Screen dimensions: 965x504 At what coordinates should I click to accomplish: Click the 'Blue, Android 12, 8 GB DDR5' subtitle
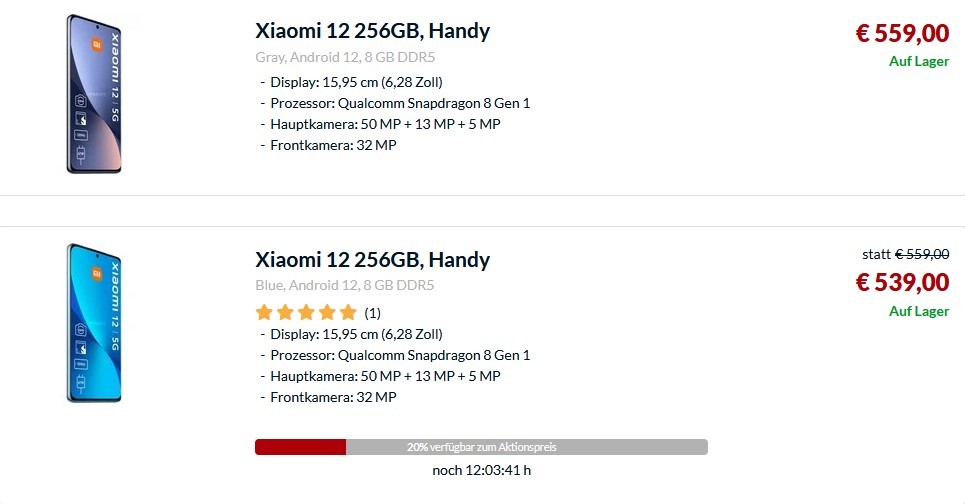click(x=345, y=286)
